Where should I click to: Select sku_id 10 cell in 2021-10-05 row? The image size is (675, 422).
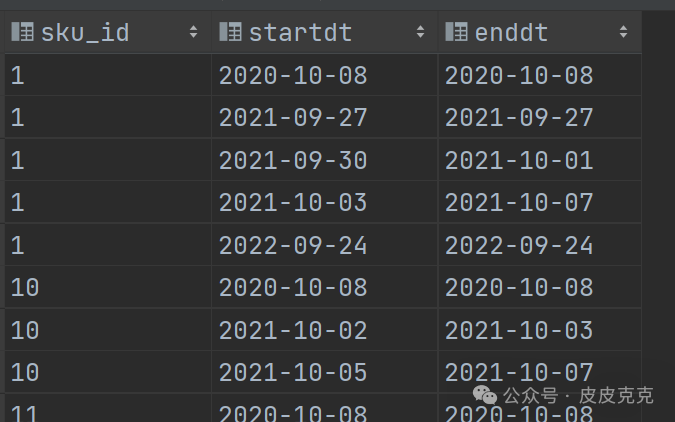108,372
